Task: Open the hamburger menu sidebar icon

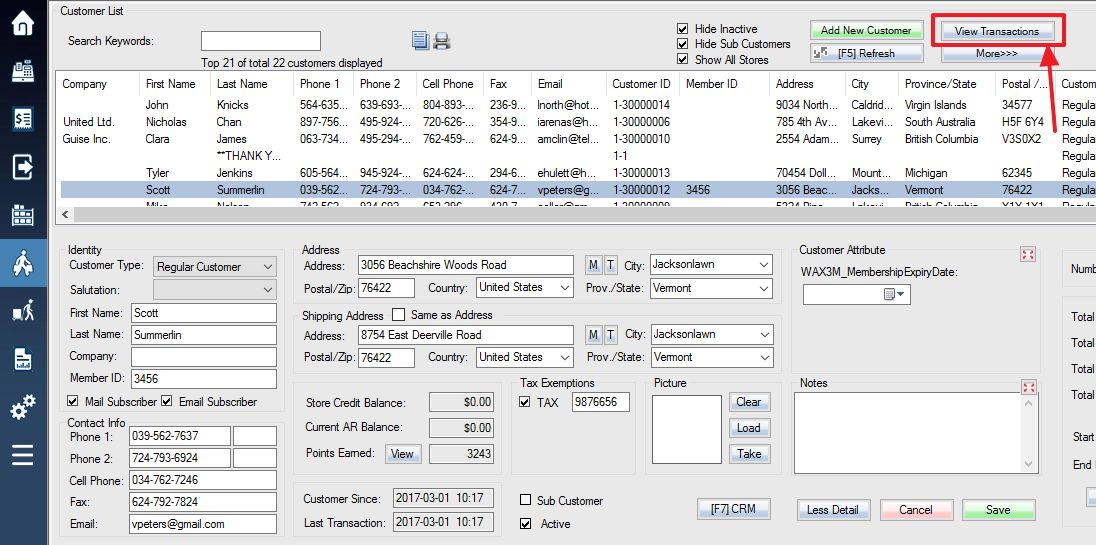Action: (x=22, y=455)
